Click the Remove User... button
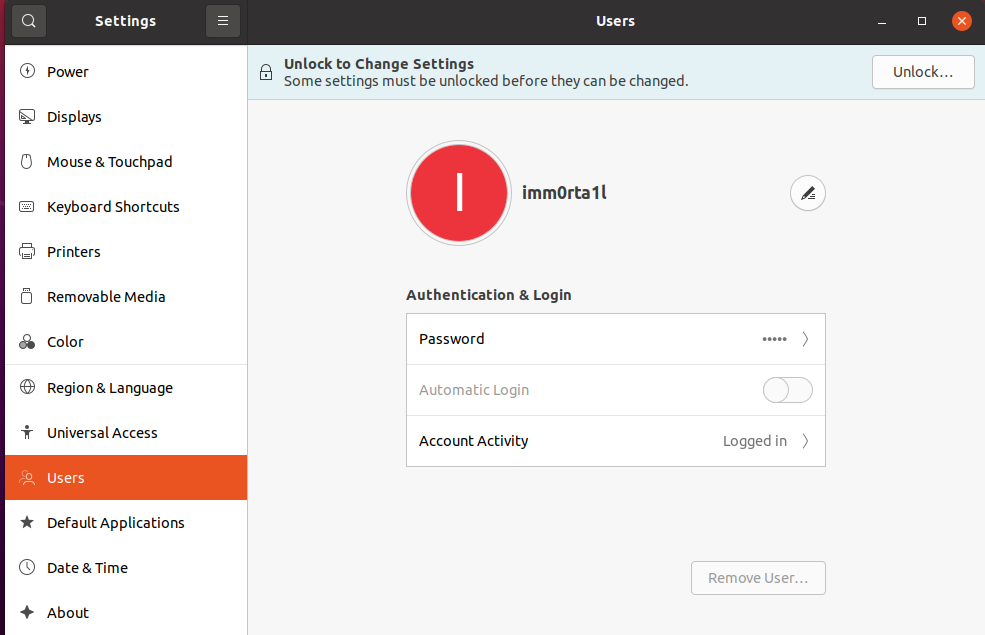This screenshot has width=985, height=635. click(x=757, y=578)
